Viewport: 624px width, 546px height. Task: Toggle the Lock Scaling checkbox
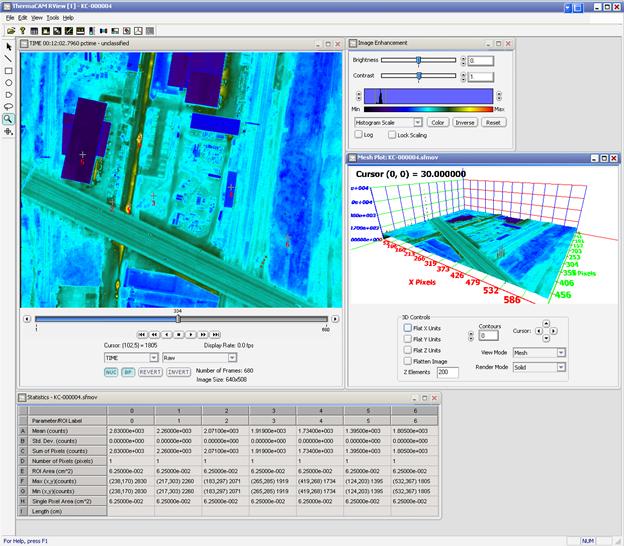tap(392, 134)
